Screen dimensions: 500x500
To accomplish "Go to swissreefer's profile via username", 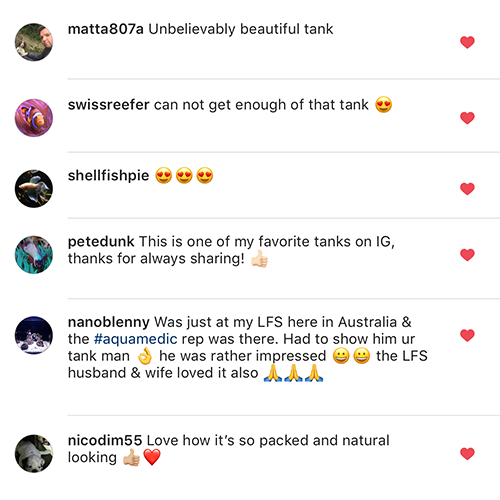I will [x=109, y=105].
